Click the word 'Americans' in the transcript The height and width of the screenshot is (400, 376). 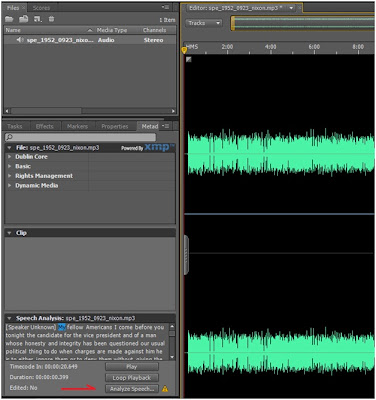point(99,327)
